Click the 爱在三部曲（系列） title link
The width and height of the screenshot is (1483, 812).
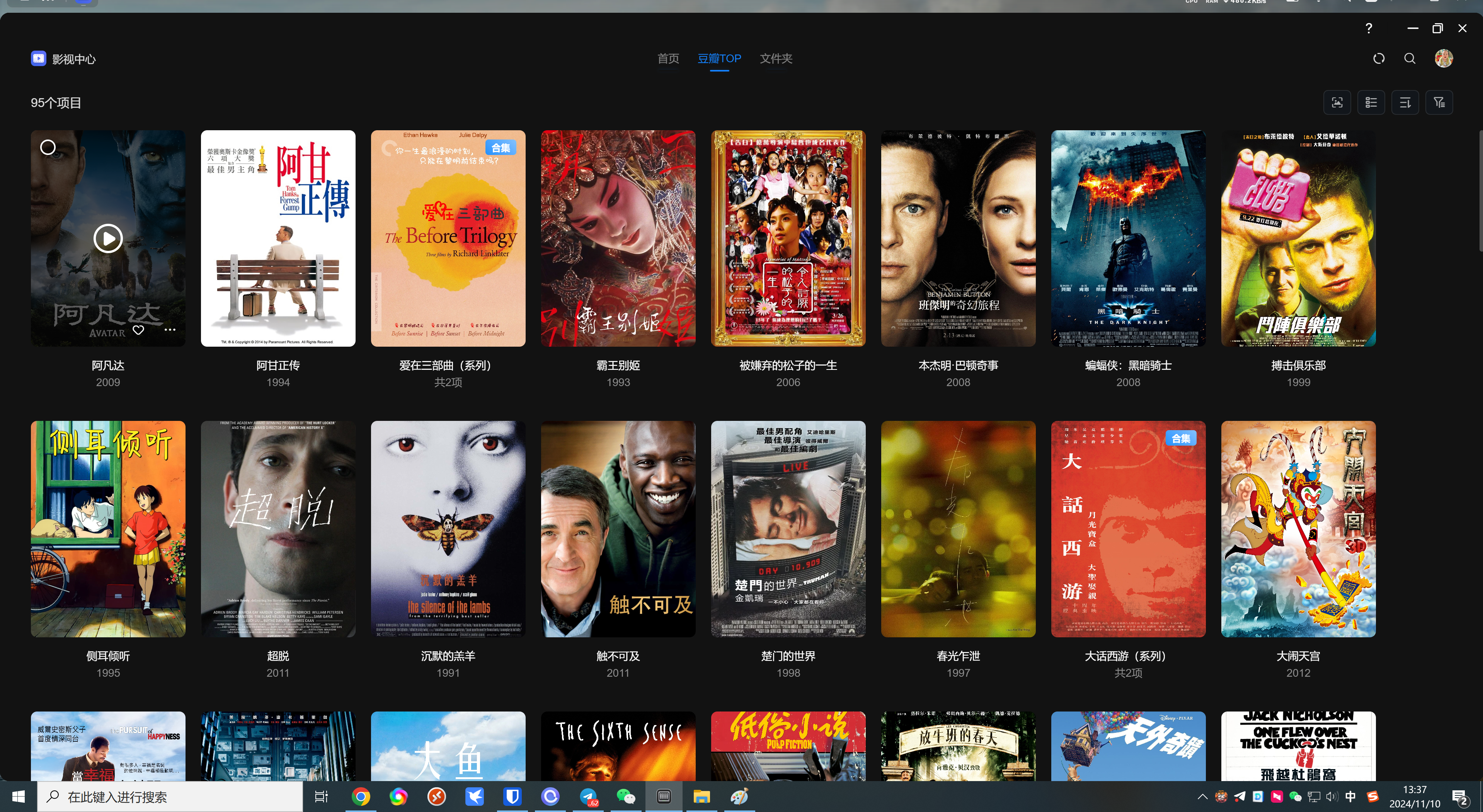point(448,366)
